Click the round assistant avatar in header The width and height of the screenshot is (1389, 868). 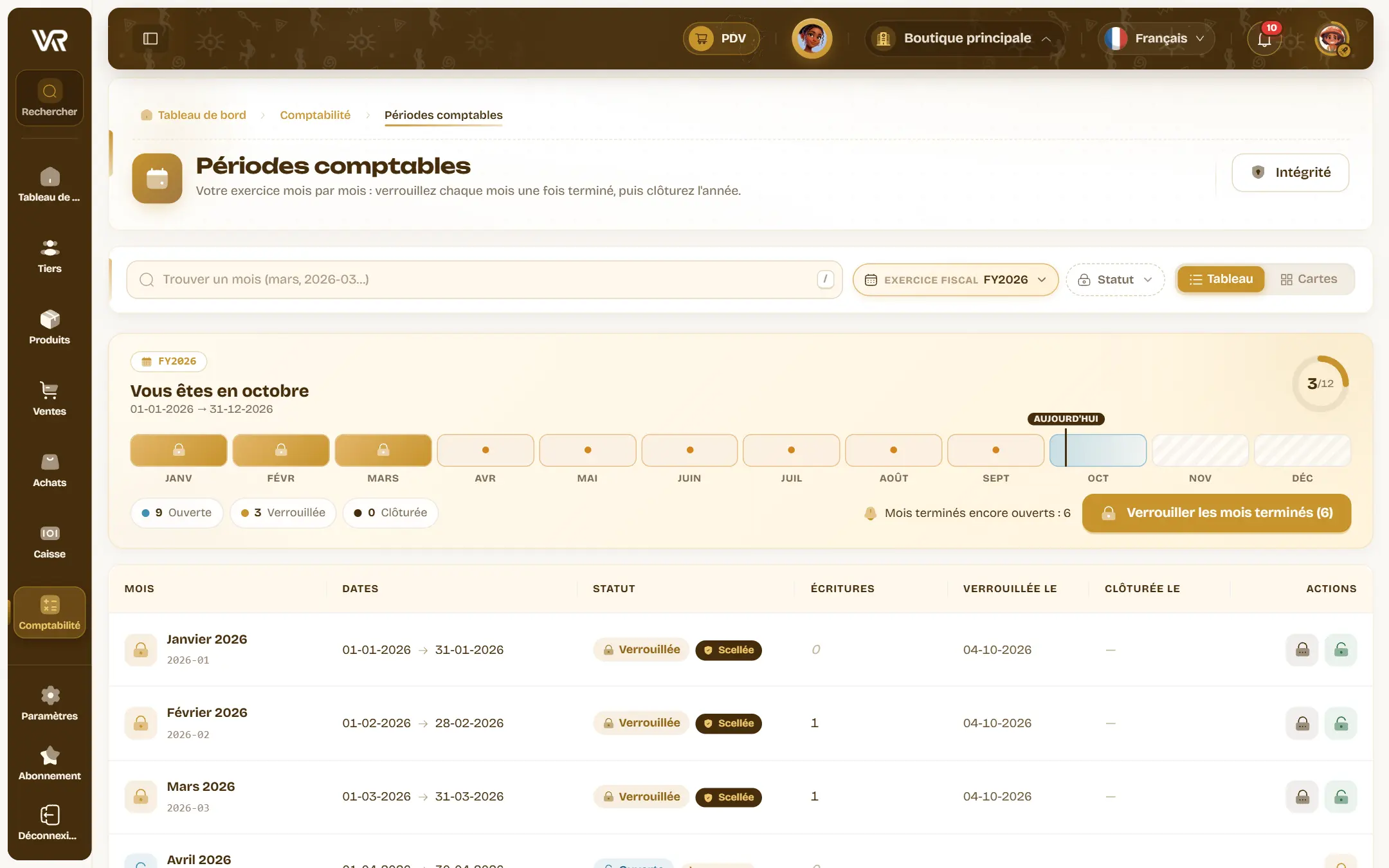click(812, 39)
